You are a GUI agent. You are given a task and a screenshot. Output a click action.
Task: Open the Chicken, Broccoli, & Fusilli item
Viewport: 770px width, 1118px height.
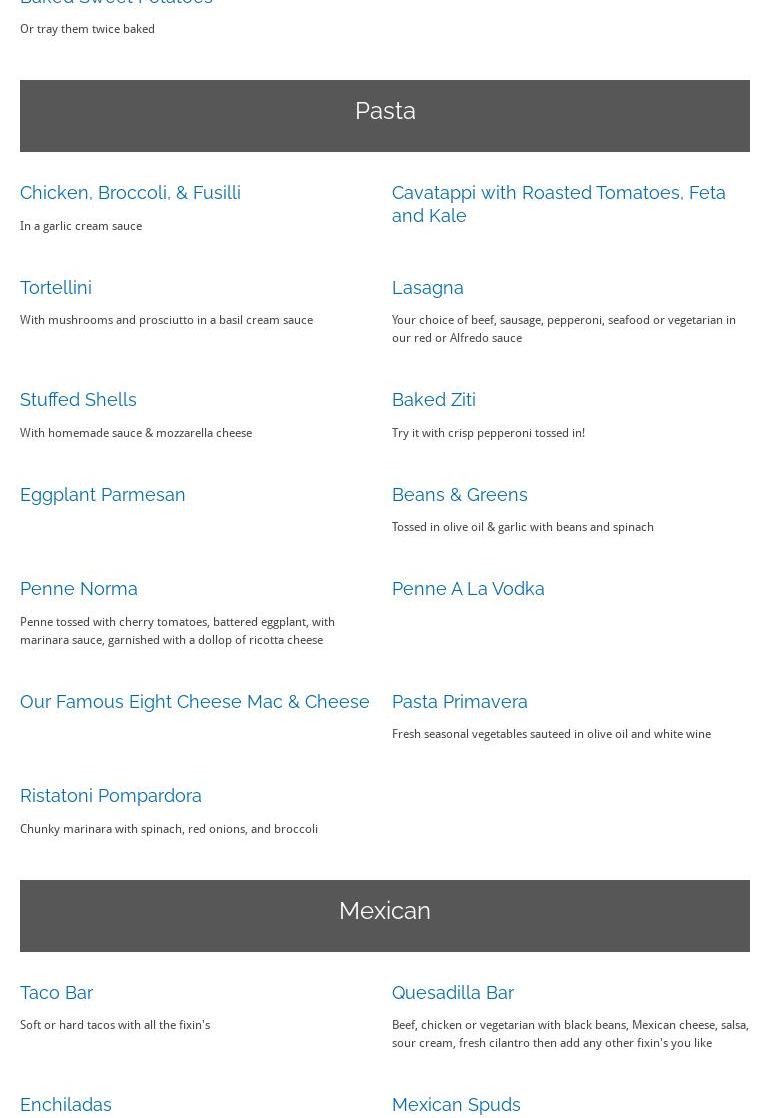(x=130, y=192)
